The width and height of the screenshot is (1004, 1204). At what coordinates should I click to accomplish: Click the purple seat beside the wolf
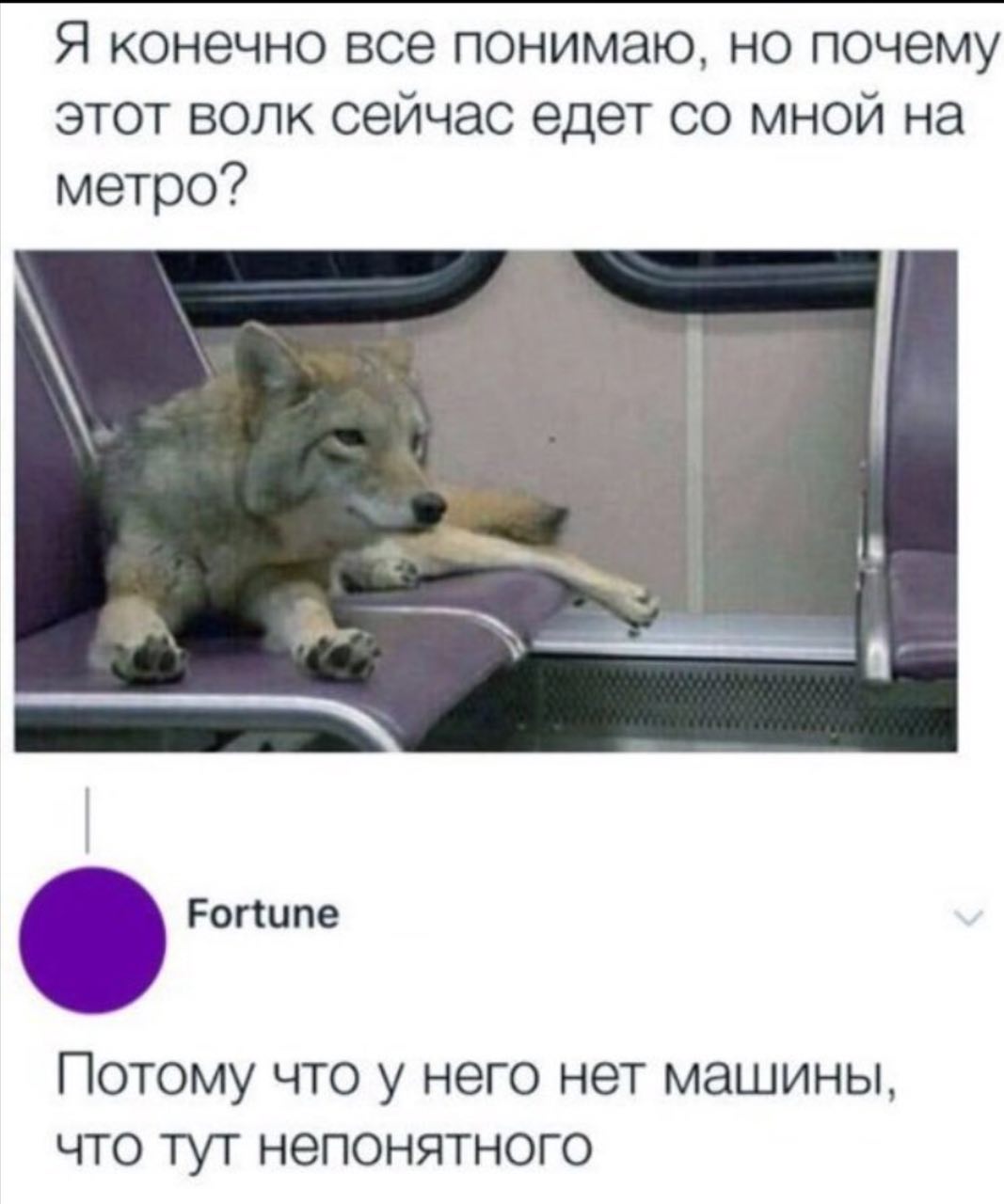tap(917, 602)
